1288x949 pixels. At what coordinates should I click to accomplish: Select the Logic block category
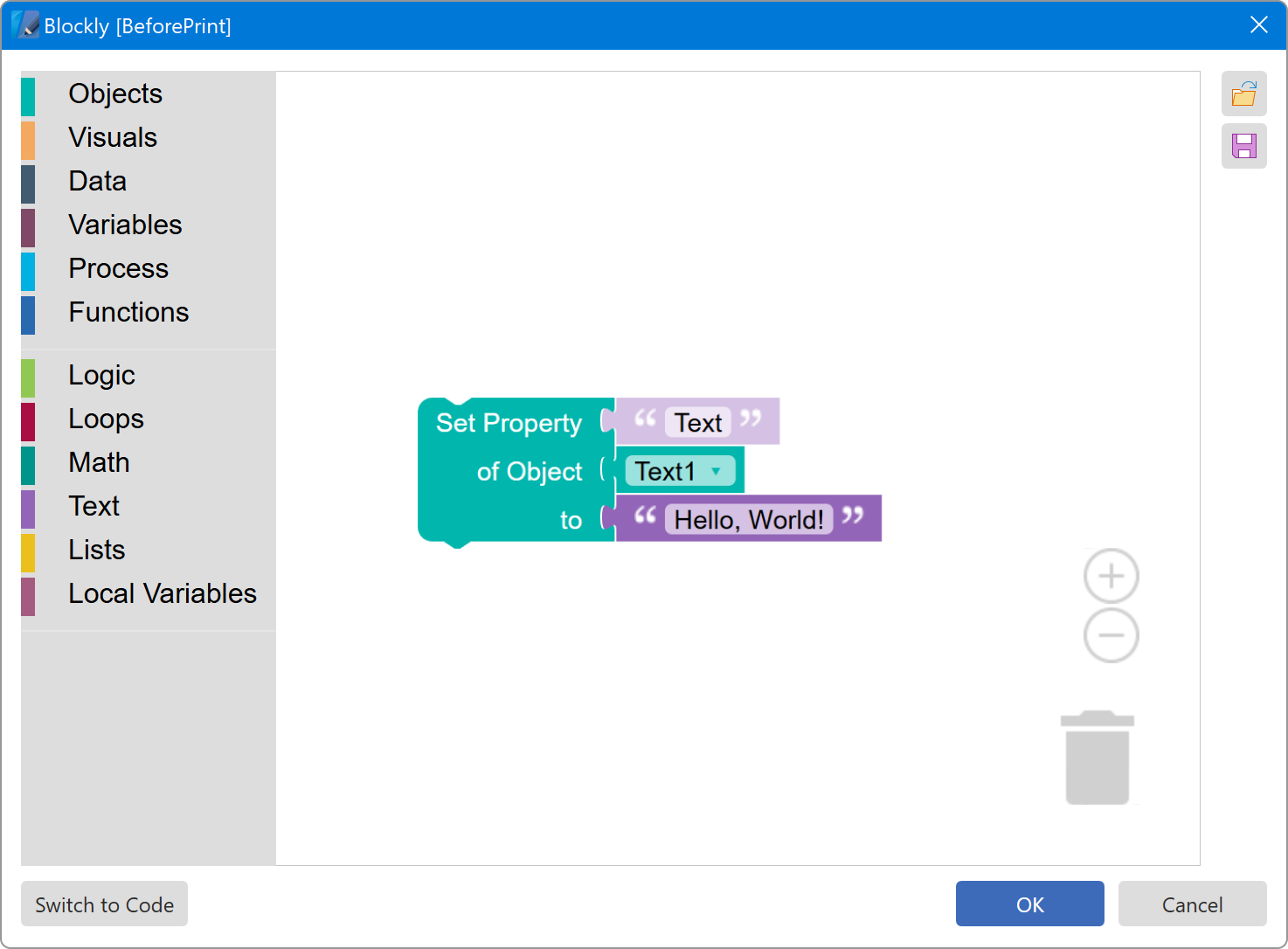(x=101, y=375)
